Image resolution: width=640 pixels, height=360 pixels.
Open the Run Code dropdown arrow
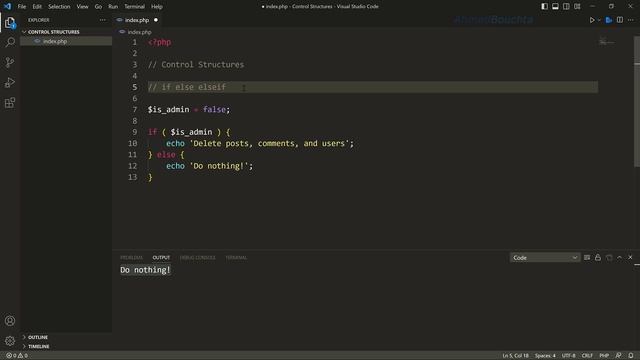(599, 20)
